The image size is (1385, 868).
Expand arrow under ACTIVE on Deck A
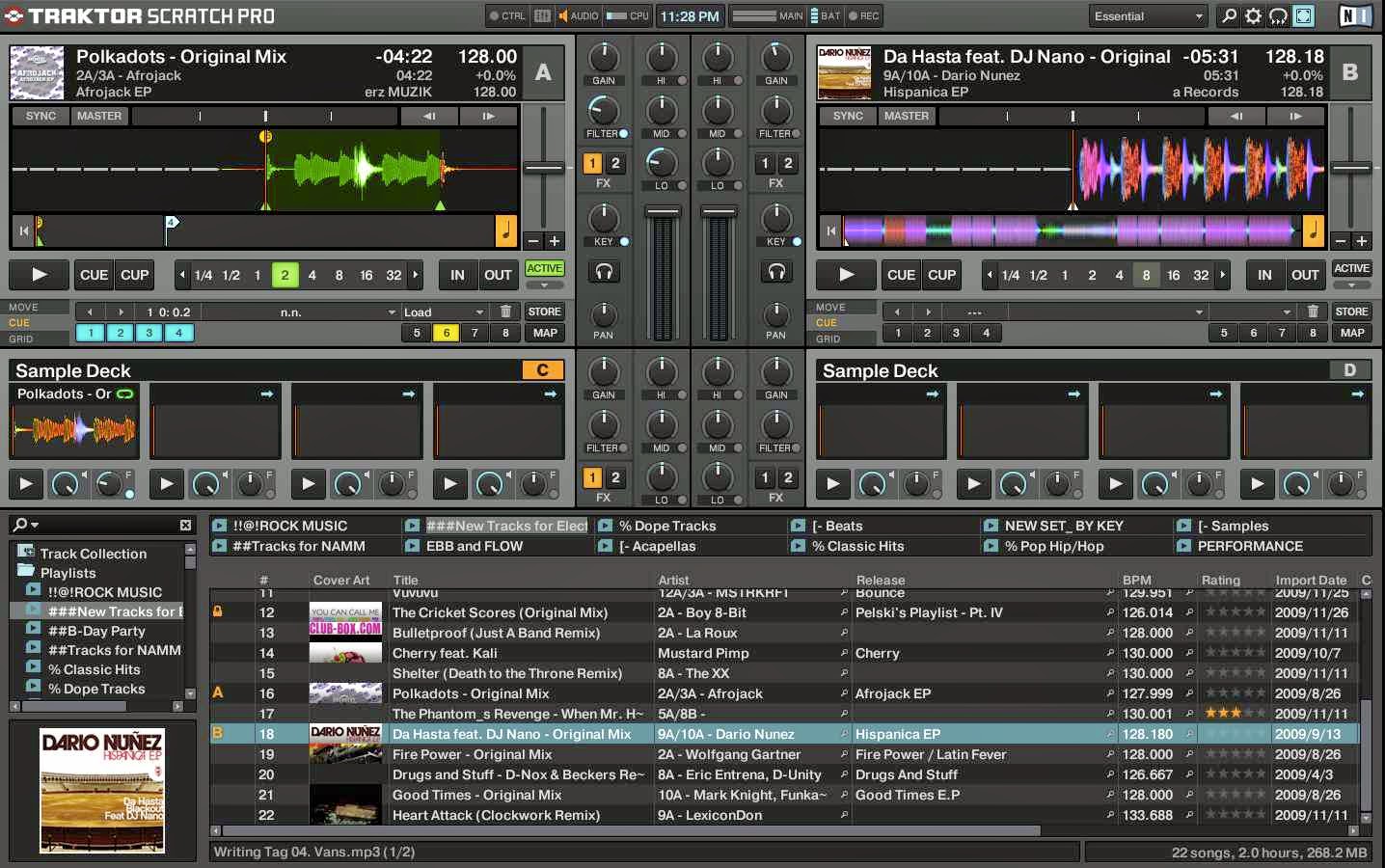point(544,285)
